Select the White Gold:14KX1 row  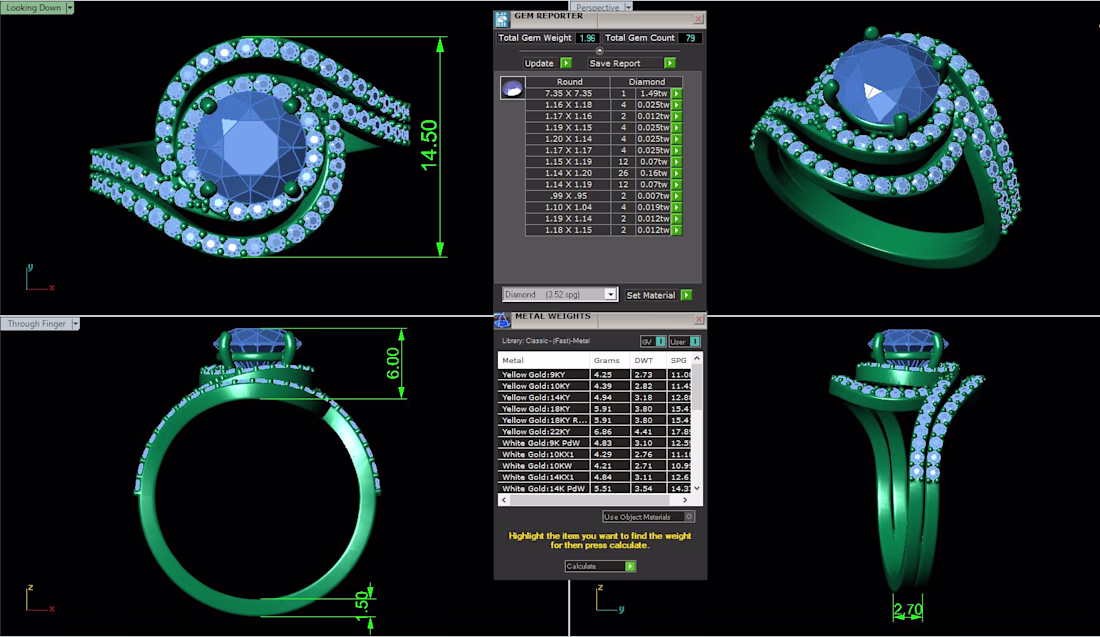[x=595, y=477]
